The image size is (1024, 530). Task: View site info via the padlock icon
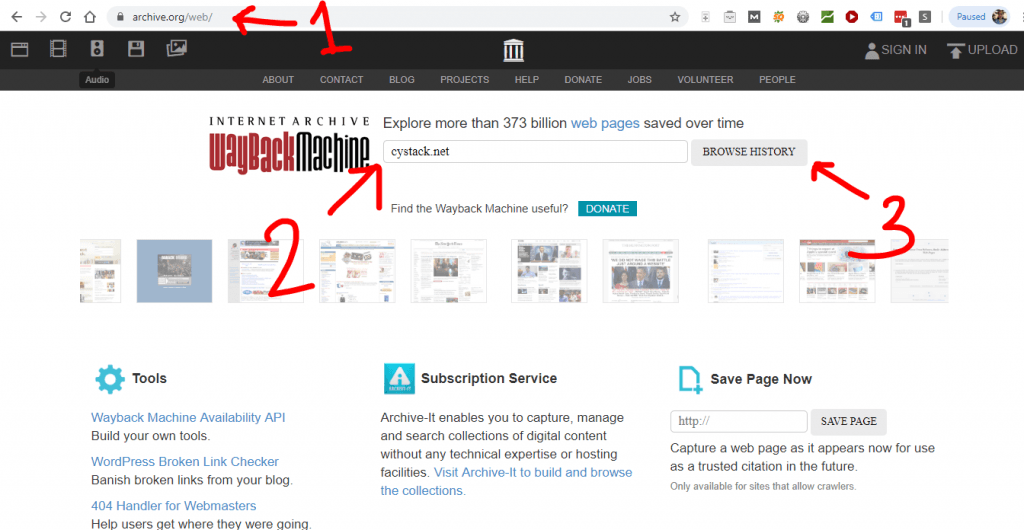click(120, 18)
